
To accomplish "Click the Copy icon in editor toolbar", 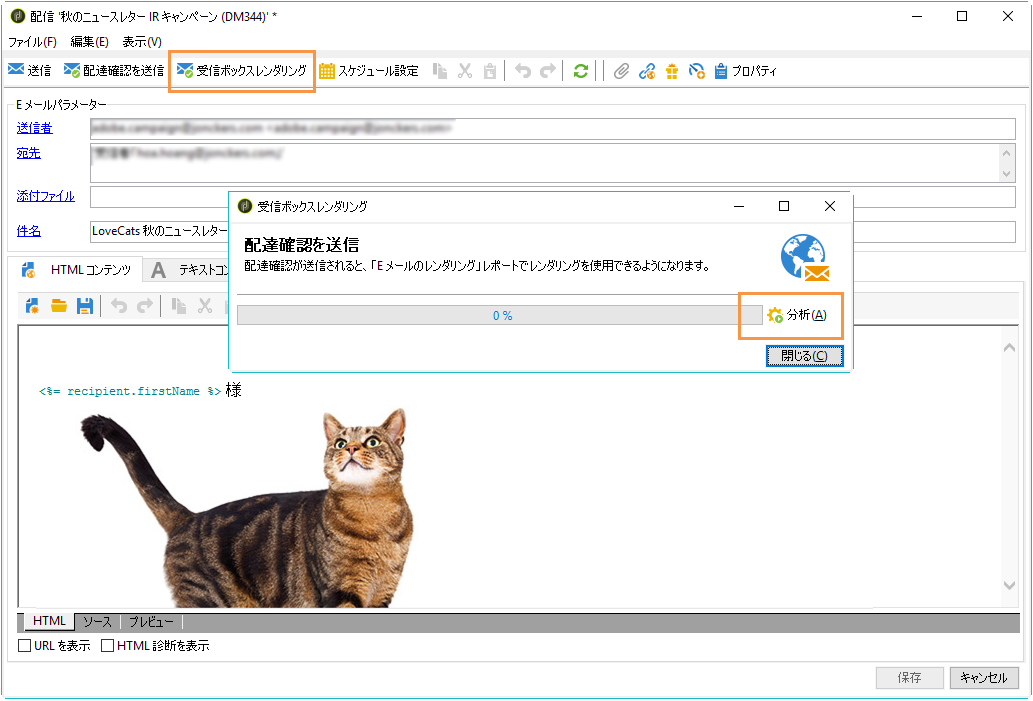I will (x=179, y=306).
